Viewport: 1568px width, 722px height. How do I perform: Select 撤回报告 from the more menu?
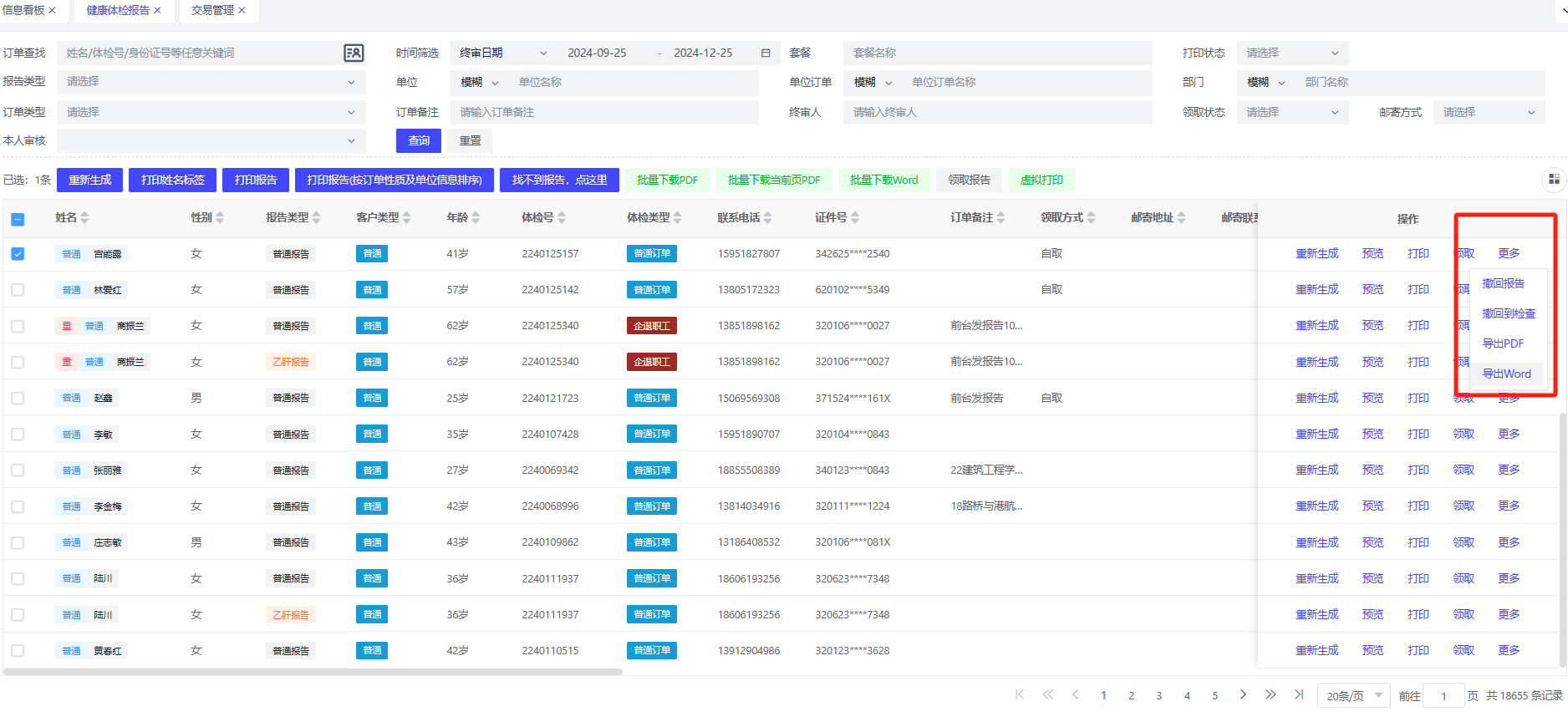[1503, 283]
